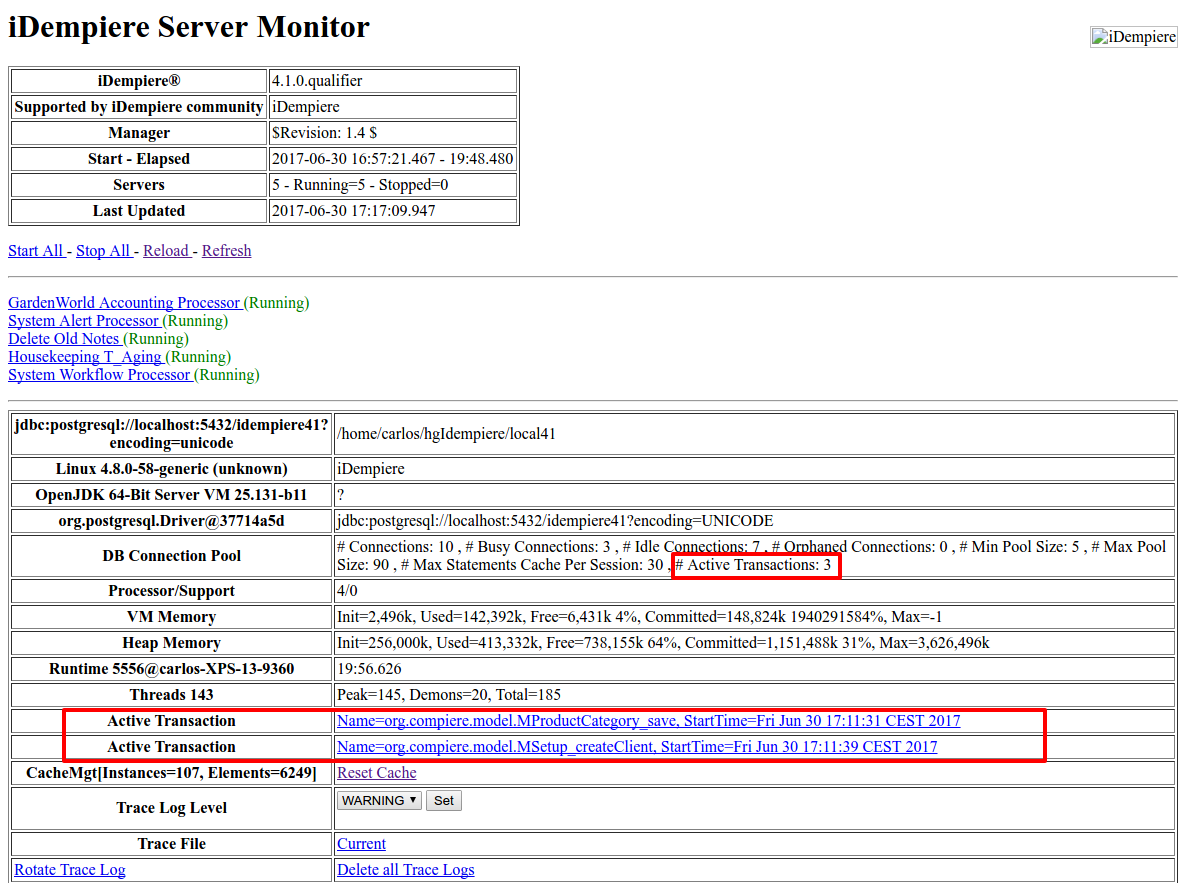Click the Refresh link
The image size is (1186, 883).
click(226, 251)
